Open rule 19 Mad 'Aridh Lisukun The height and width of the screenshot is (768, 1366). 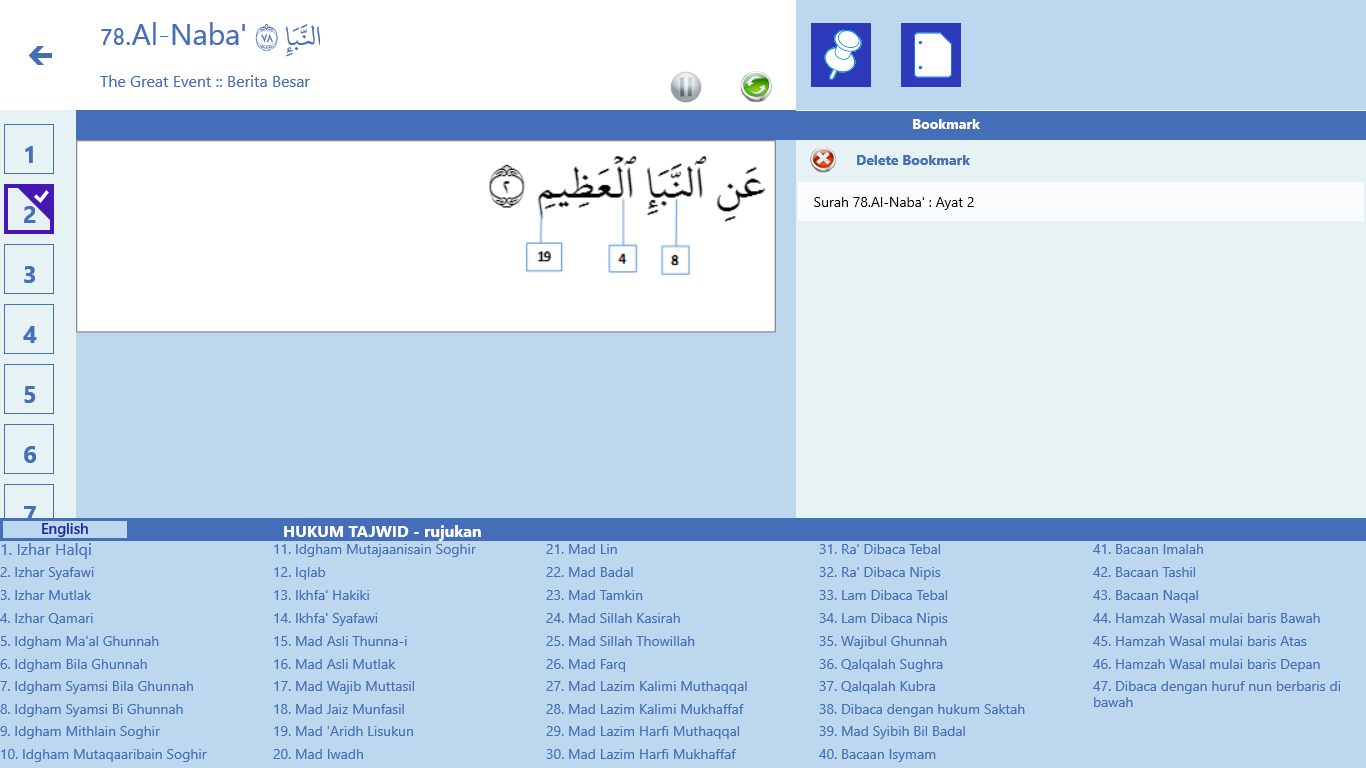[x=343, y=731]
